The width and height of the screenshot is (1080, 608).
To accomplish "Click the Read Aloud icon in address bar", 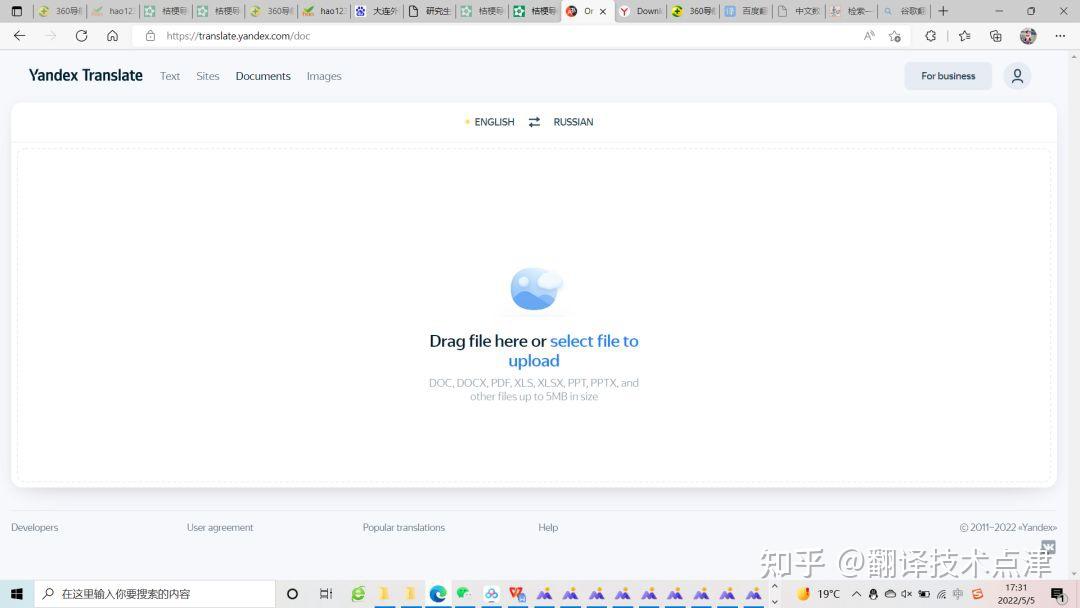I will click(868, 36).
